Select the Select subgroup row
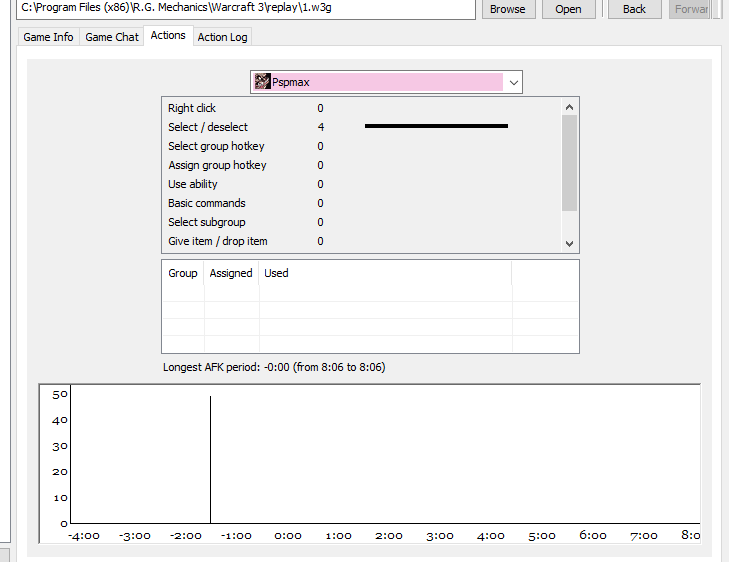The height and width of the screenshot is (562, 729). [x=361, y=222]
